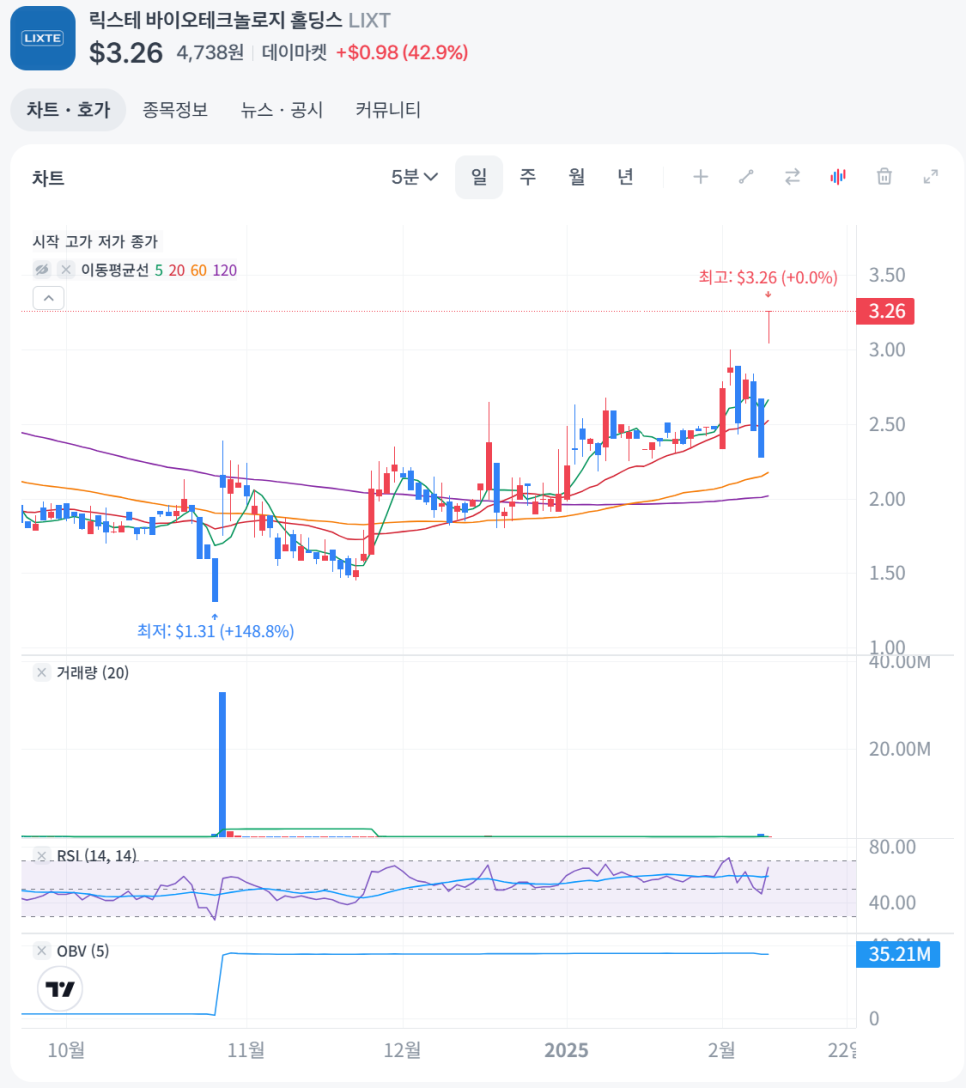966x1088 pixels.
Task: Open the 뉴스 · 공시 tab
Action: pyautogui.click(x=282, y=110)
